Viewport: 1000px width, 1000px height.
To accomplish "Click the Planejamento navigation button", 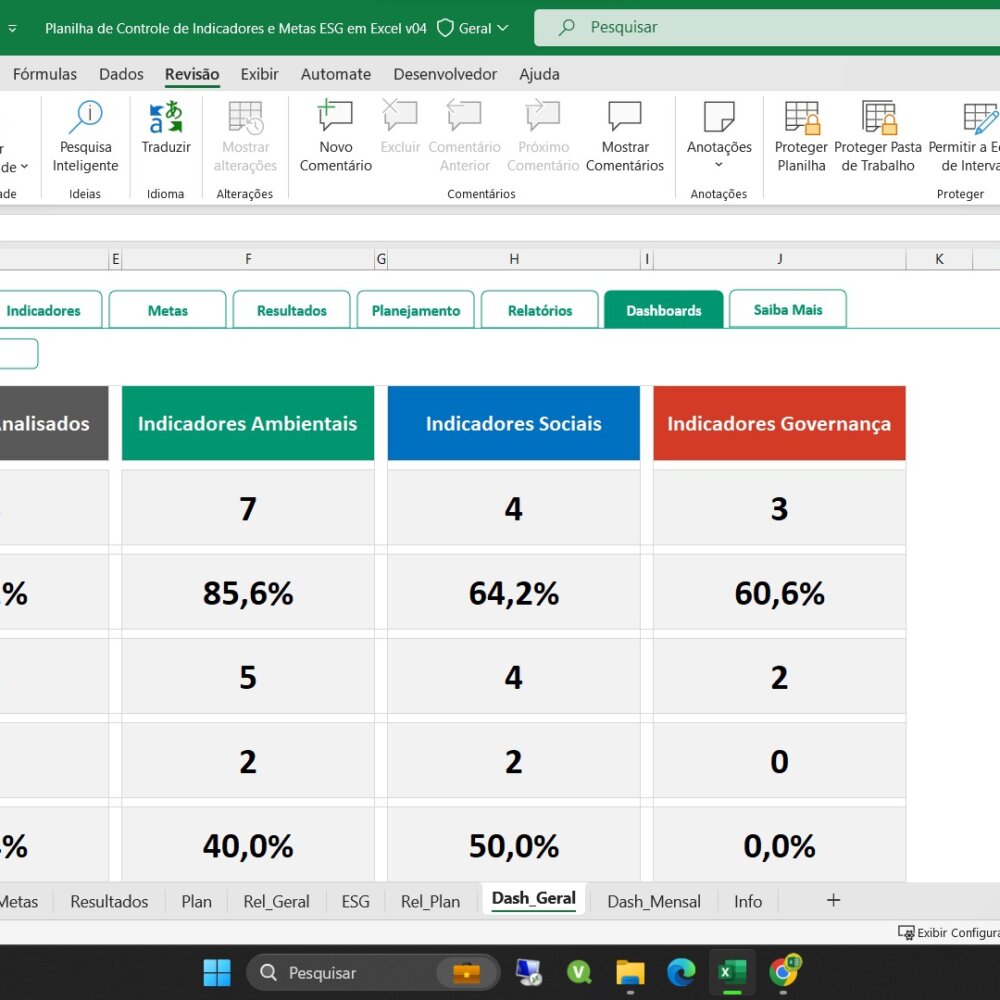I will 415,310.
